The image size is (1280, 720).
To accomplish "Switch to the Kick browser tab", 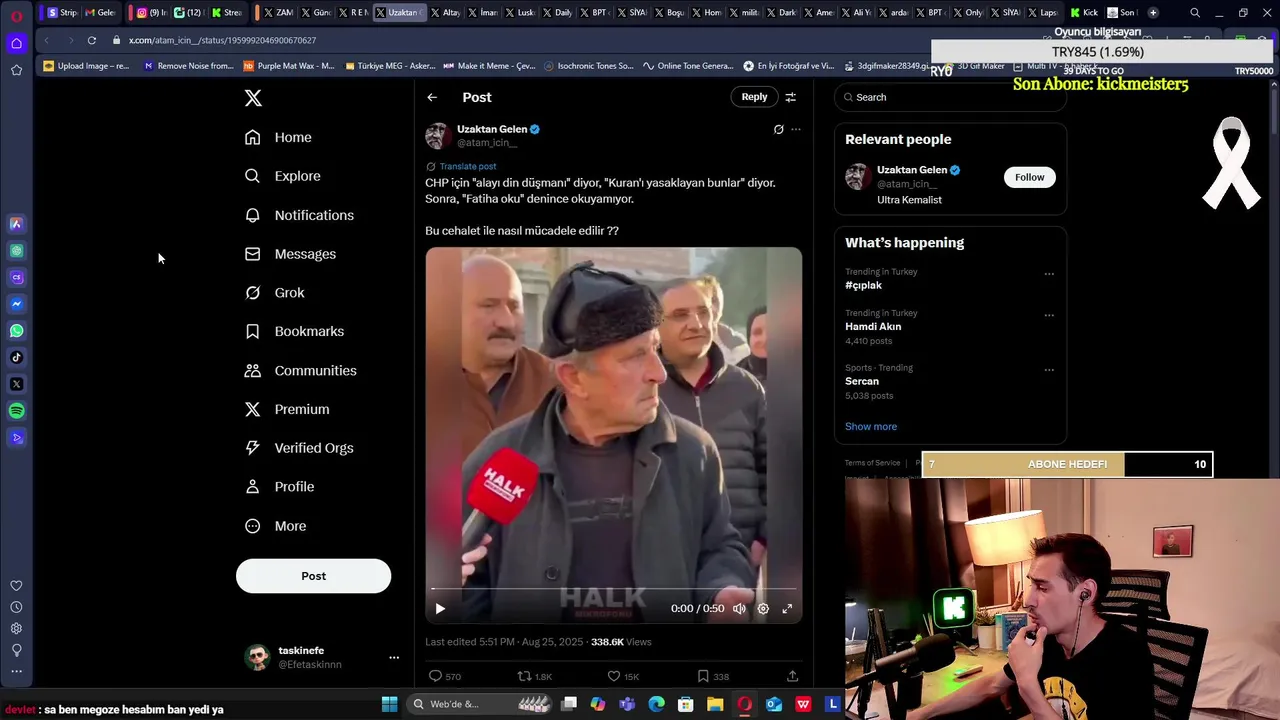I will click(1085, 13).
